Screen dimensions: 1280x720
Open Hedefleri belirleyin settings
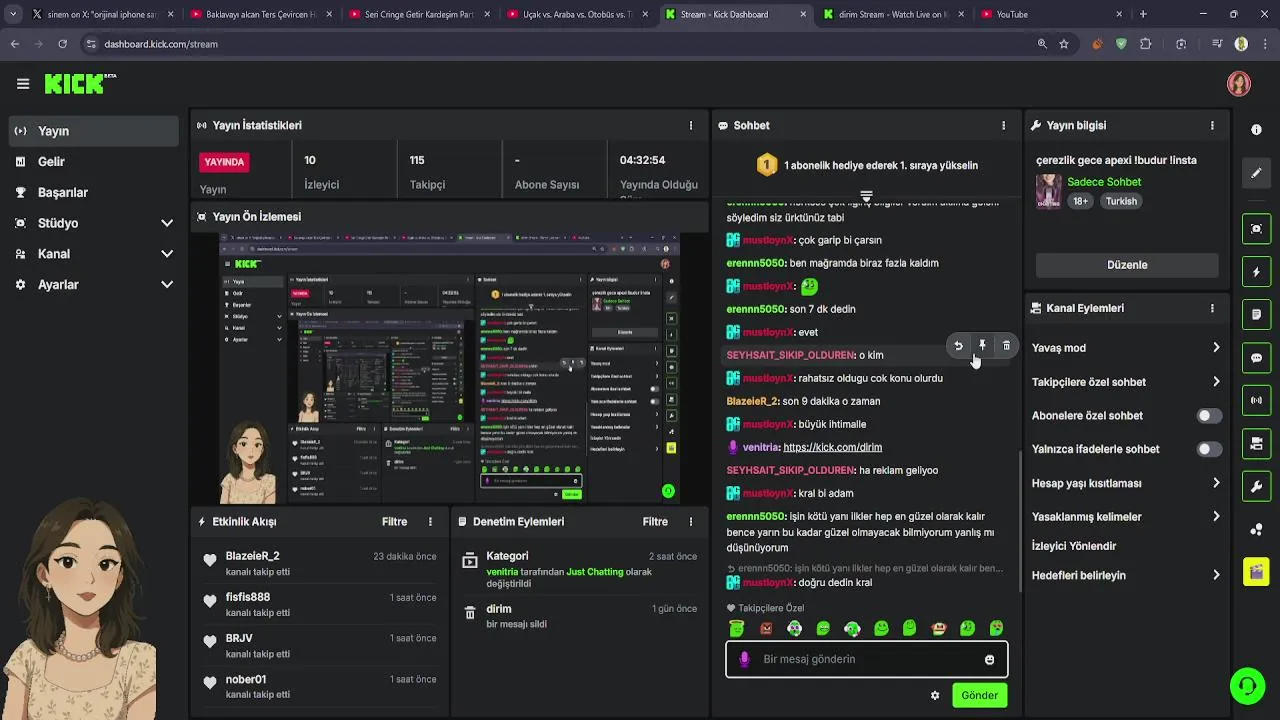coord(1126,575)
